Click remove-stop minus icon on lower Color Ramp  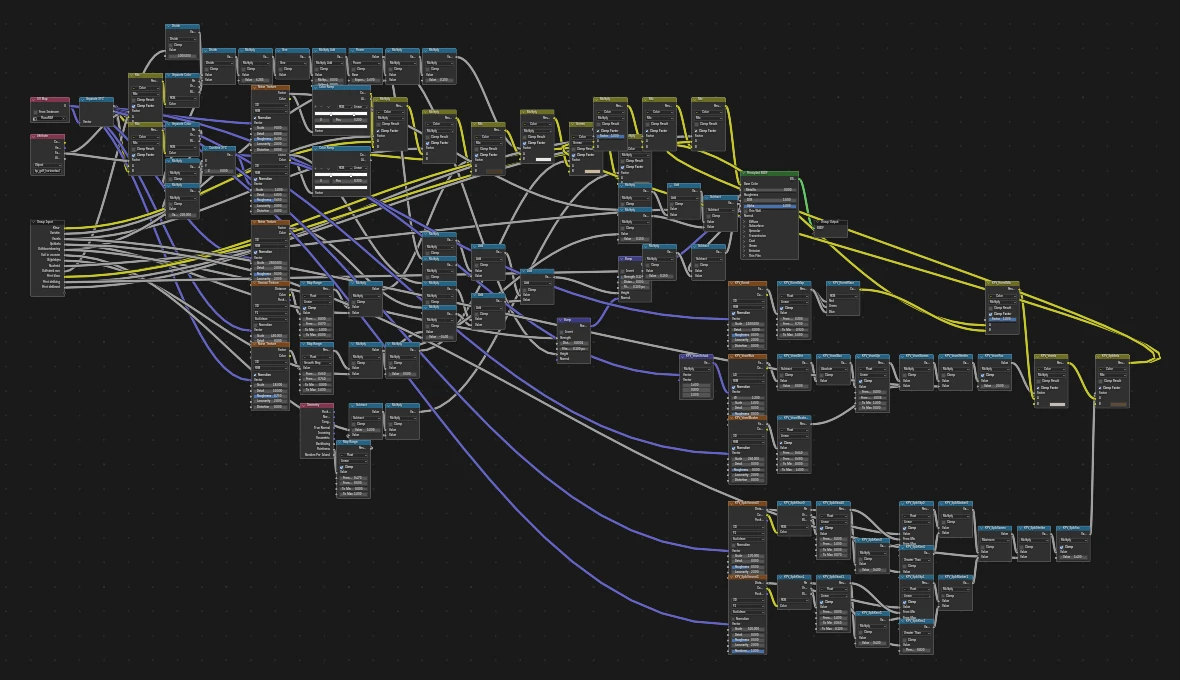(x=321, y=168)
